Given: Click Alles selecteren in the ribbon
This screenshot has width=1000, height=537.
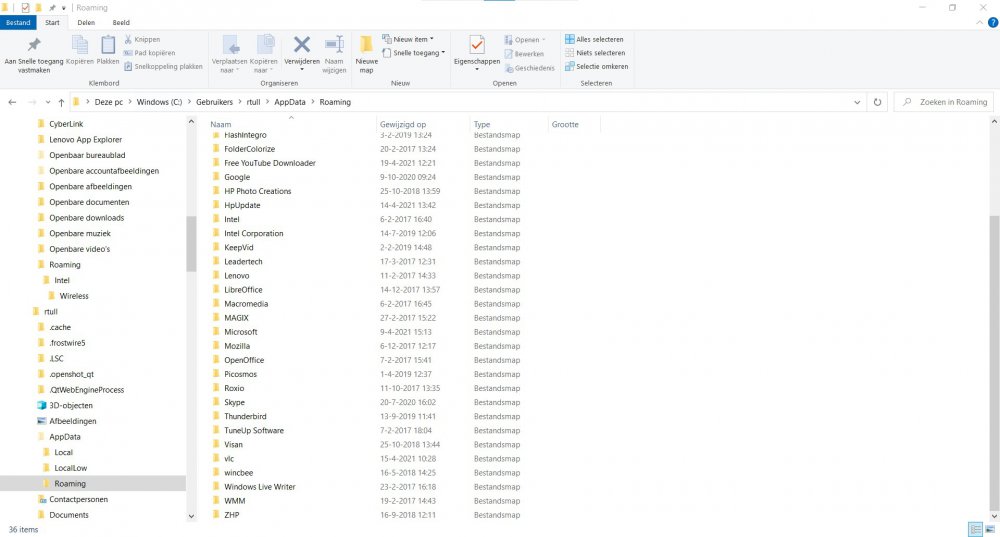Looking at the screenshot, I should (596, 40).
